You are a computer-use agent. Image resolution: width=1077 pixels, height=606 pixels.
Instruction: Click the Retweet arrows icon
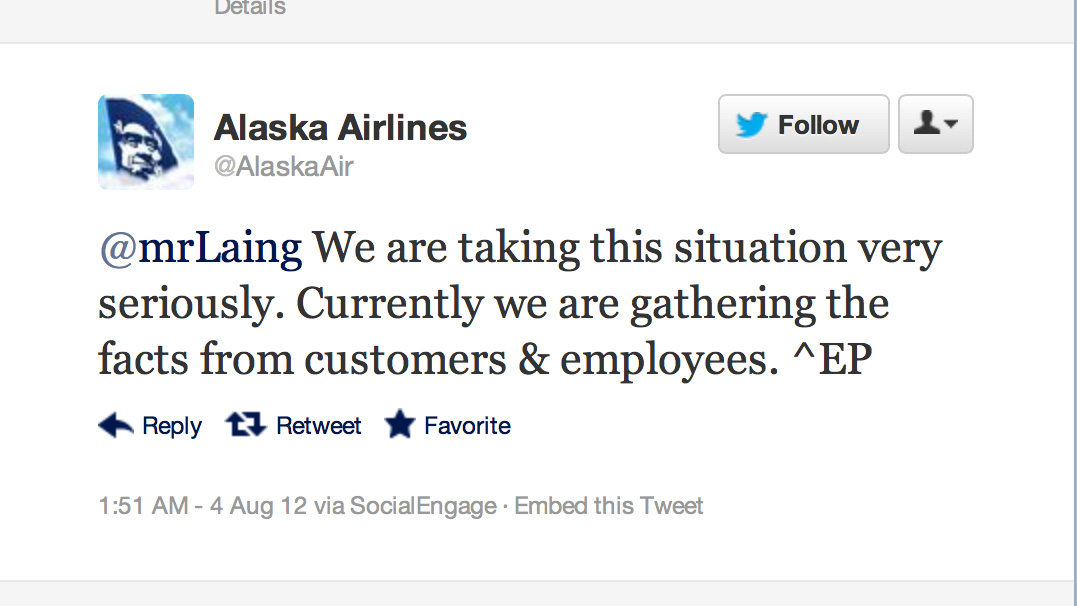tap(245, 426)
